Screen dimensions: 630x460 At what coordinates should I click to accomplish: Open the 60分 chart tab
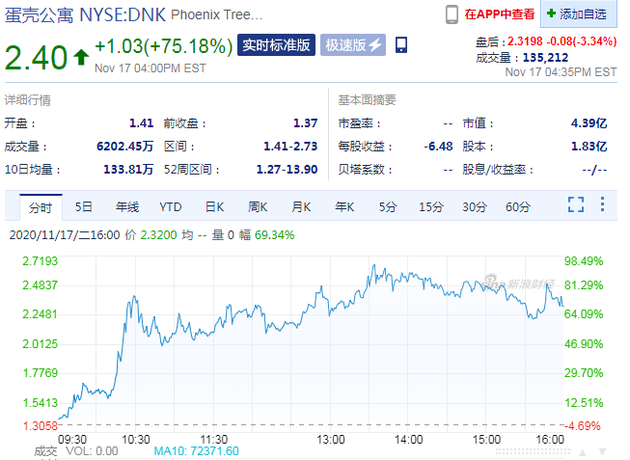518,207
